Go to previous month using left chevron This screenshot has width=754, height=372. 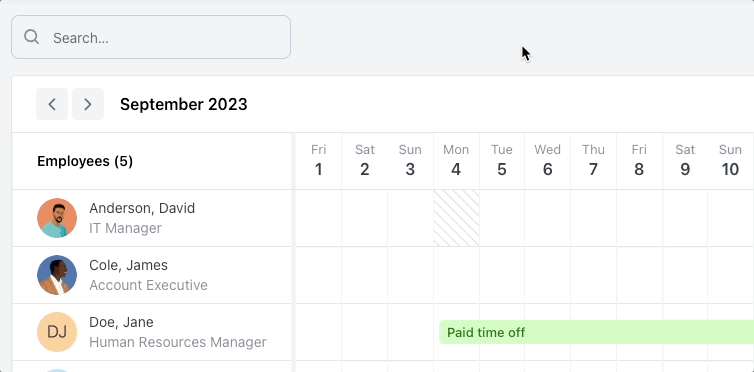coord(52,104)
